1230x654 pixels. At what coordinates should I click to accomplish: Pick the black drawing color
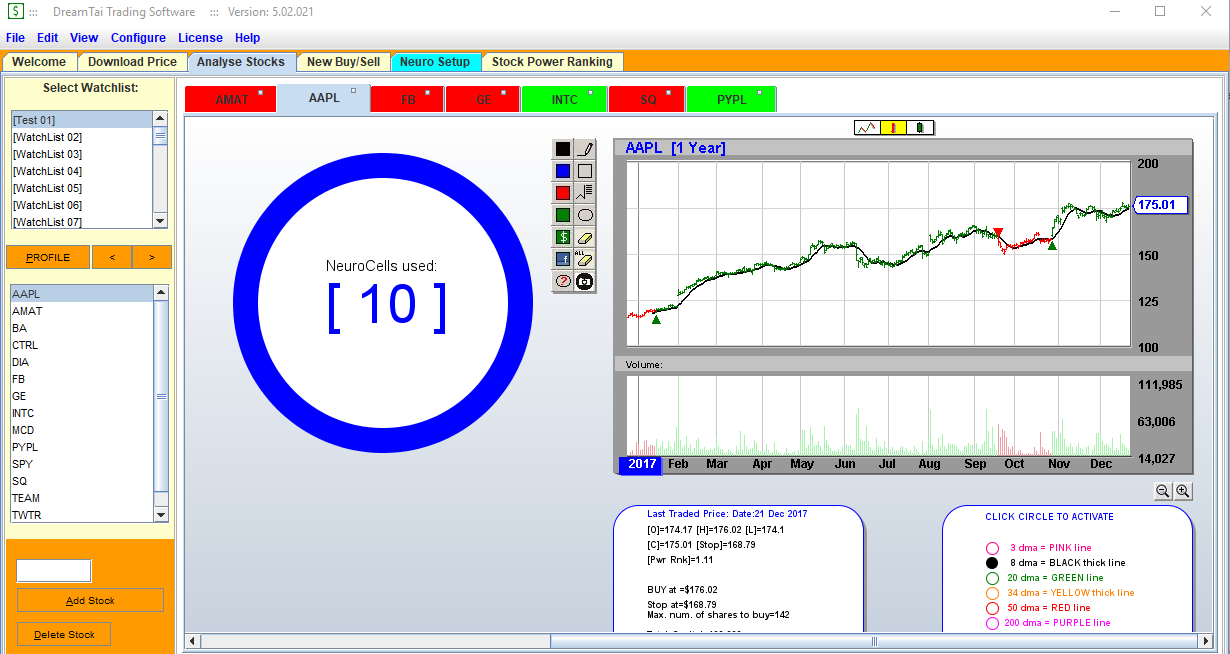[563, 149]
